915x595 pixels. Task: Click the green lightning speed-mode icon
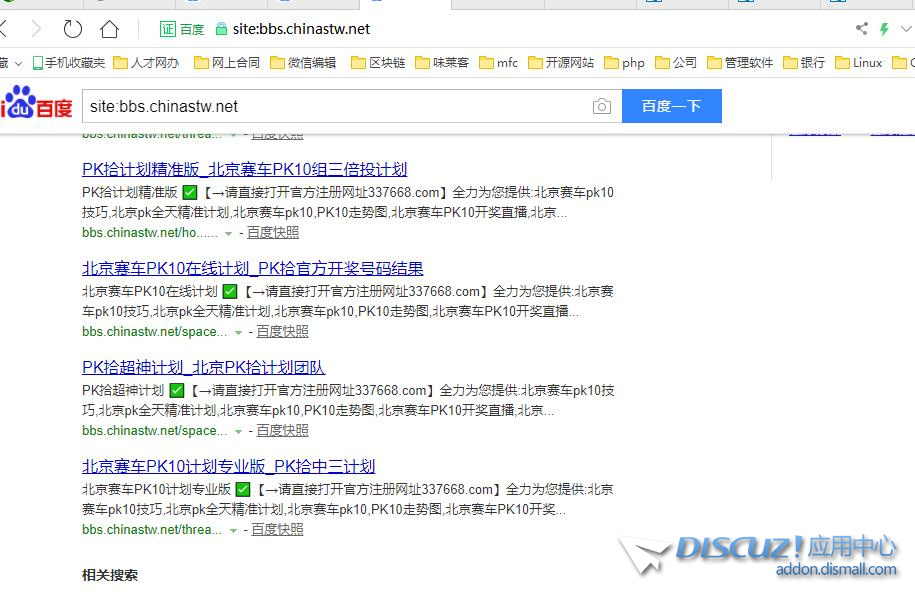[884, 29]
